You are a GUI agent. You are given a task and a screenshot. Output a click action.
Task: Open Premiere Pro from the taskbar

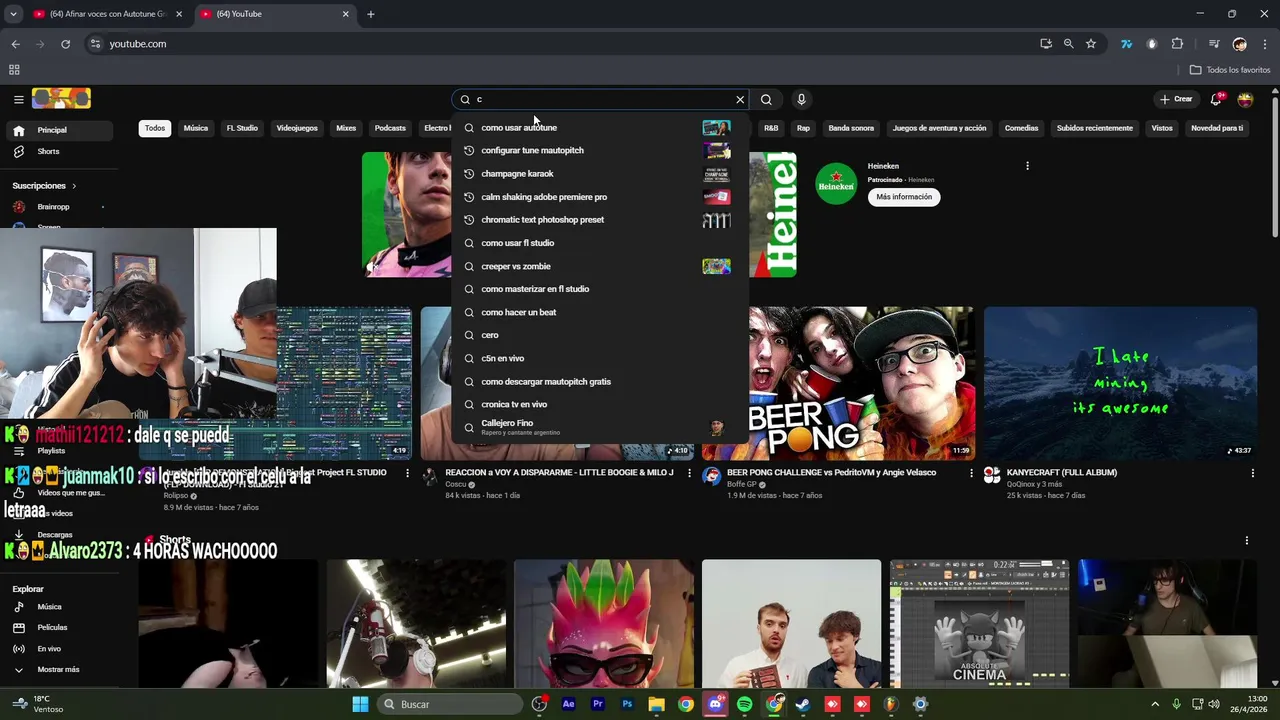click(598, 704)
